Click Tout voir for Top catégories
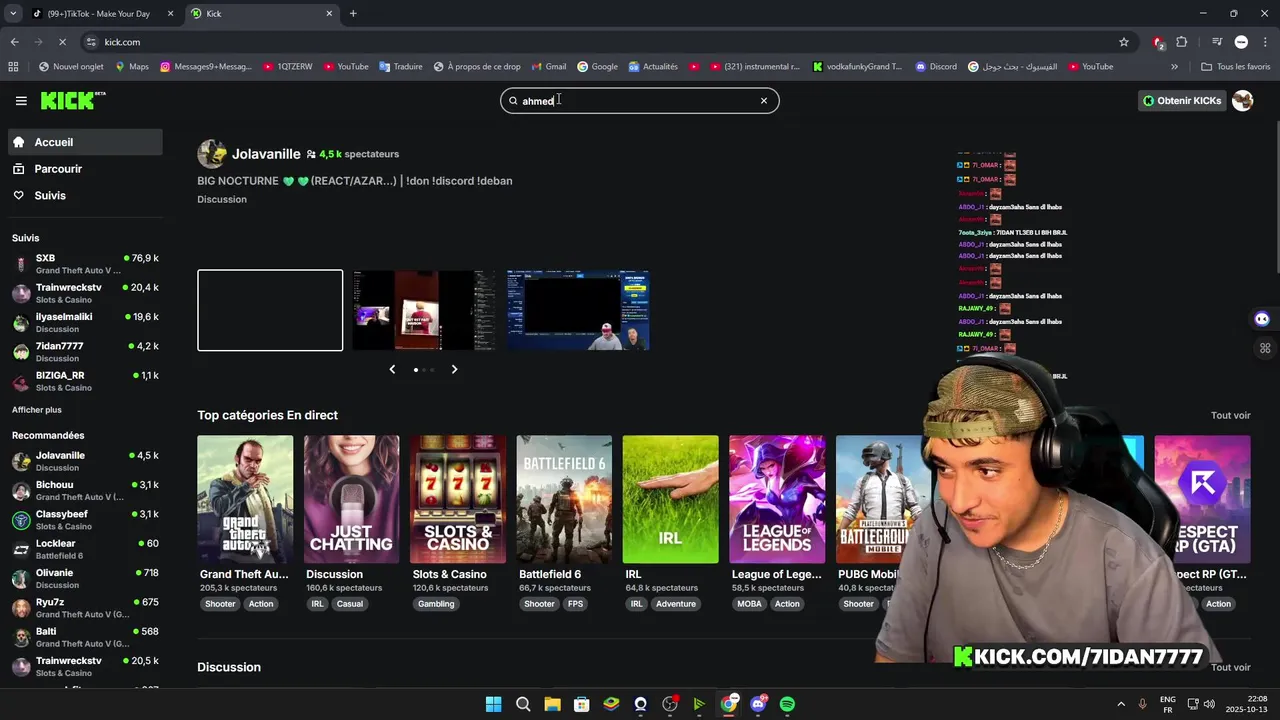1280x720 pixels. tap(1231, 415)
